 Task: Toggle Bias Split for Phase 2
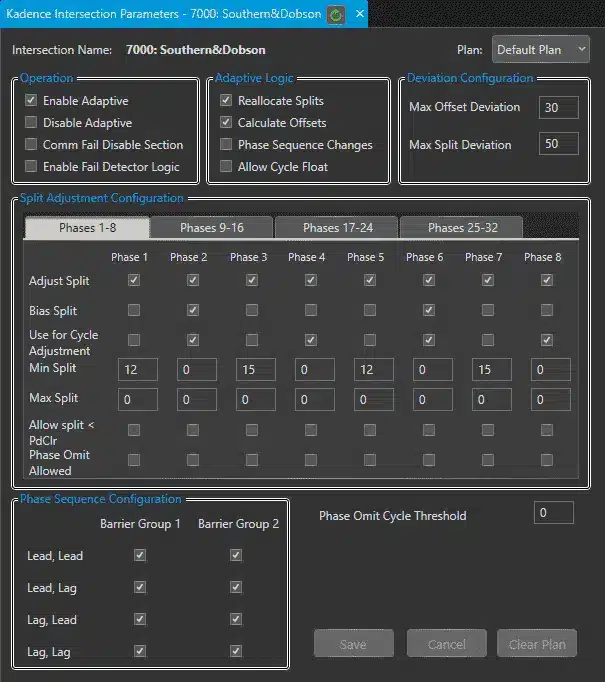[x=194, y=311]
